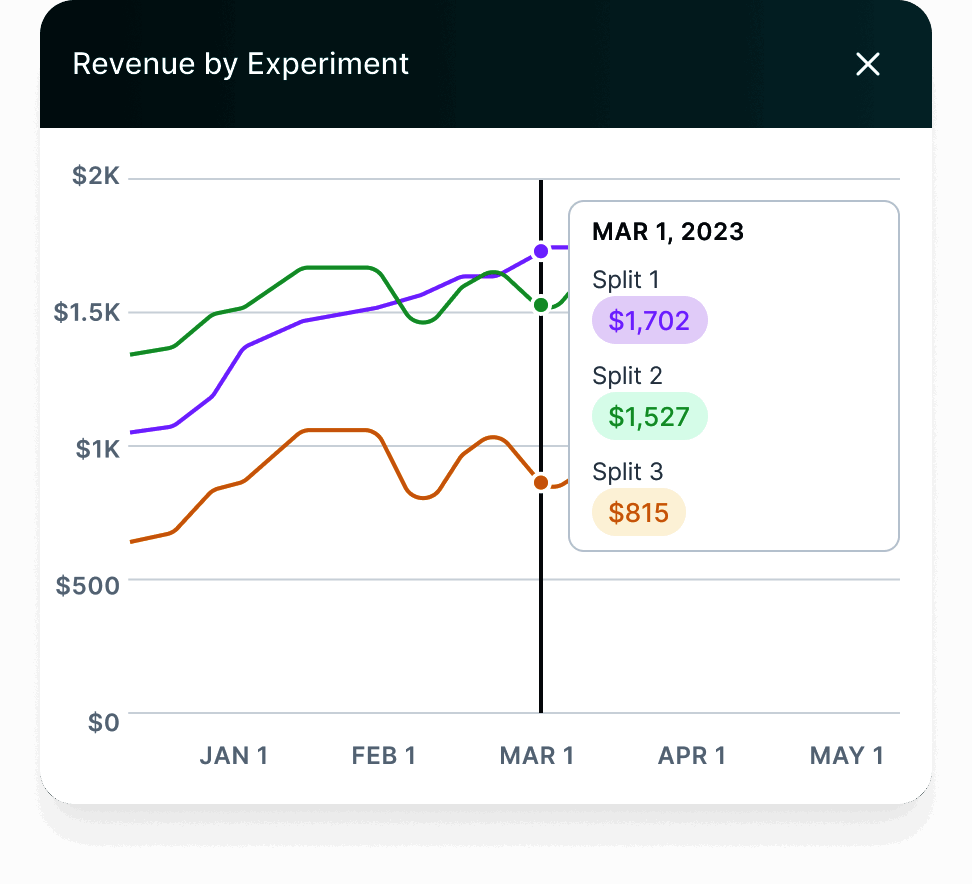
Task: Click the $0 y-axis label
Action: [x=103, y=722]
